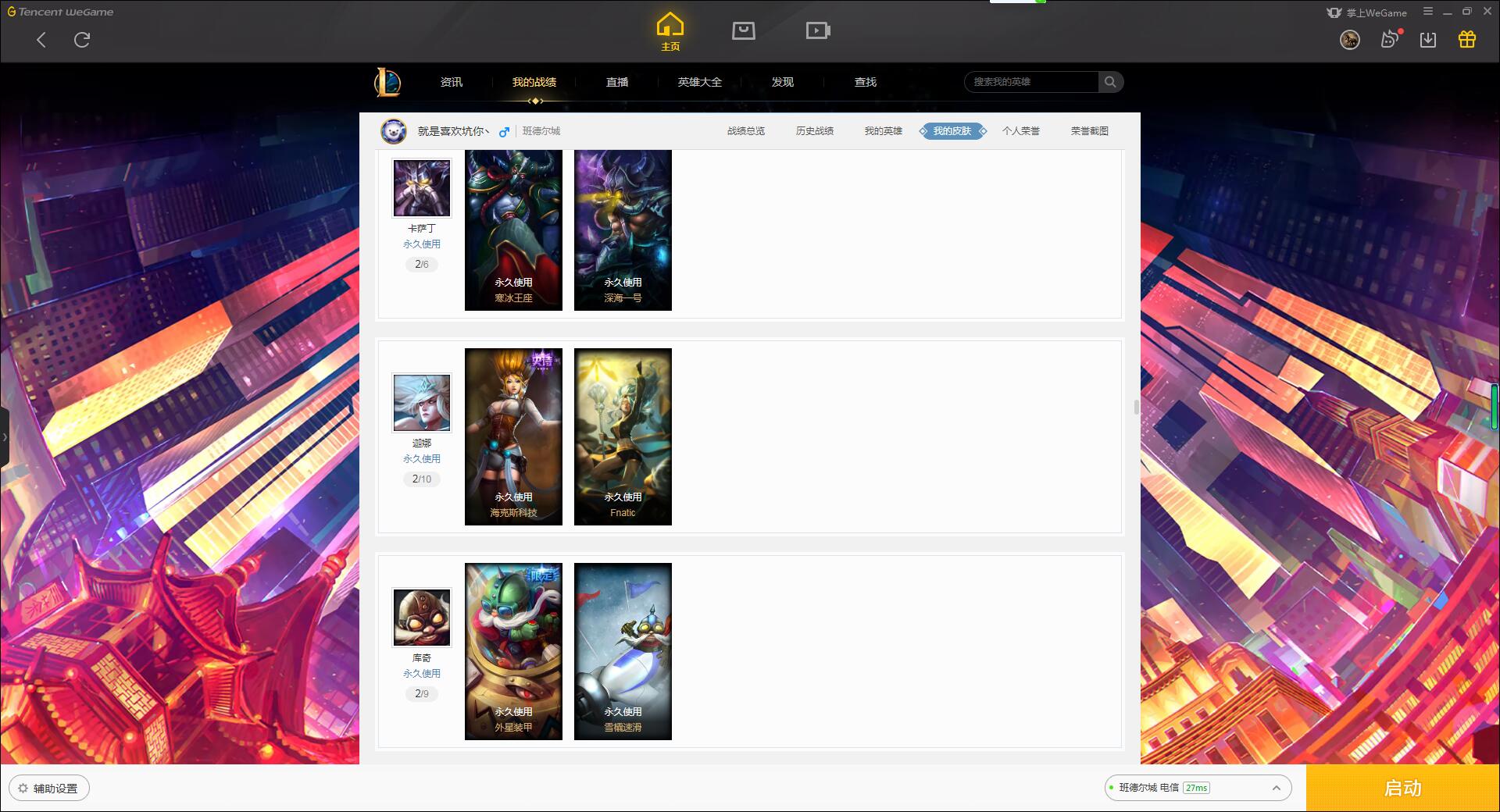
Task: Open the user avatar in top bar
Action: (x=1350, y=40)
